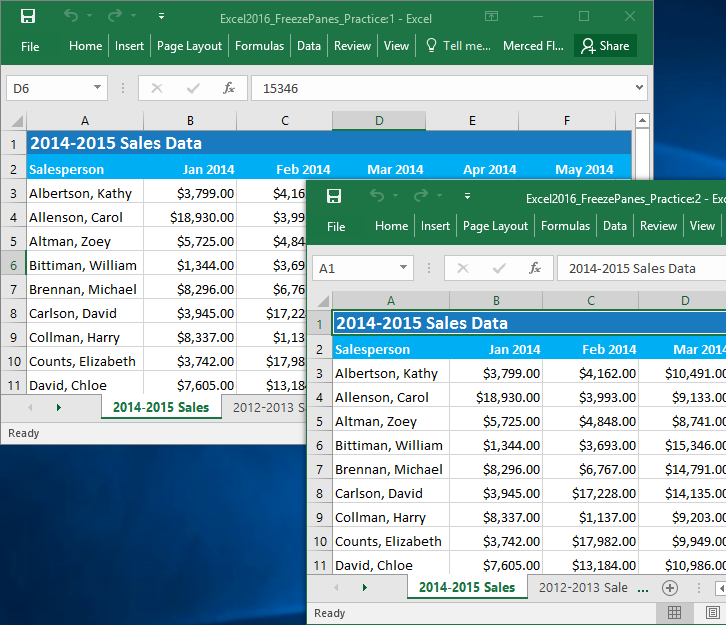This screenshot has width=726, height=625.
Task: Click Insert Function fx beside the A1 name box
Action: [535, 268]
